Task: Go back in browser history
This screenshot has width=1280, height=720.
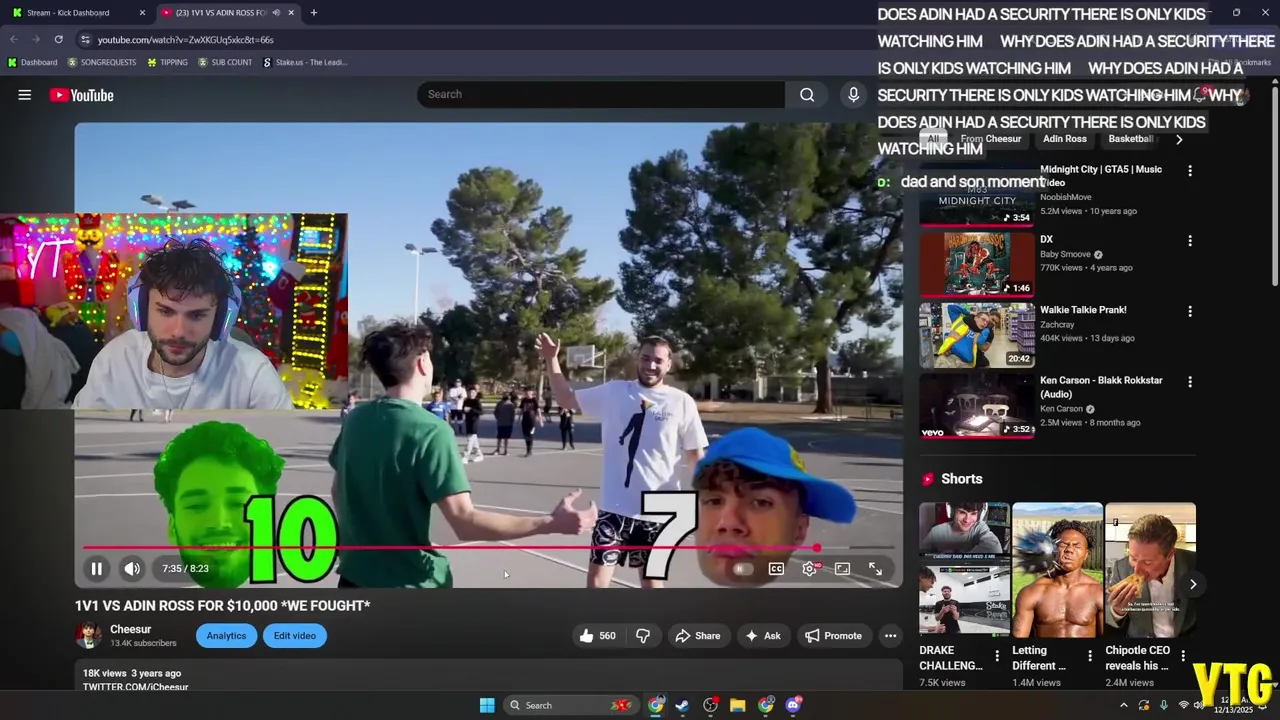Action: click(14, 39)
